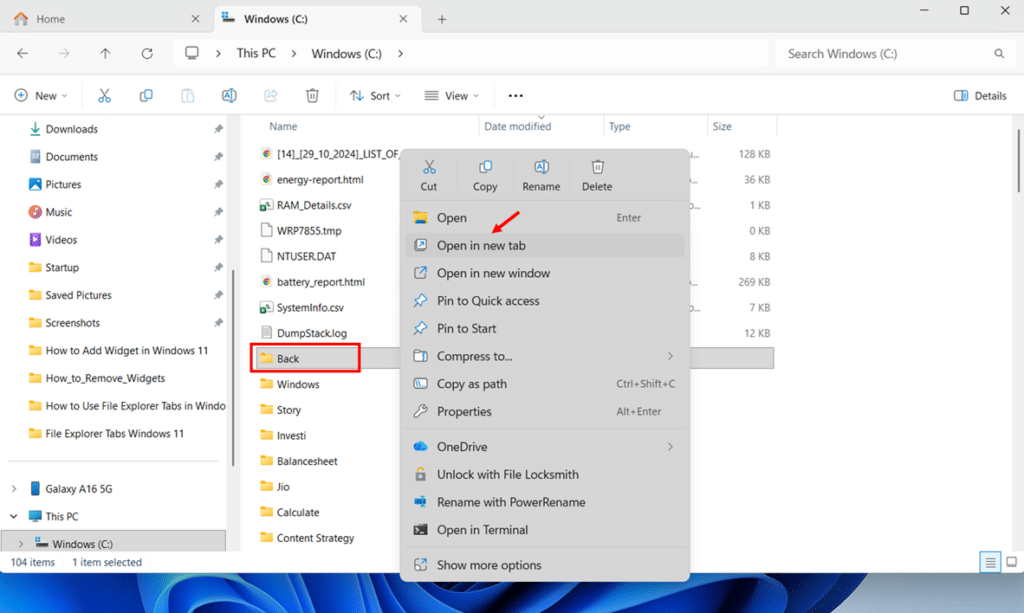
Task: Click the Share icon in the toolbar
Action: pos(270,96)
